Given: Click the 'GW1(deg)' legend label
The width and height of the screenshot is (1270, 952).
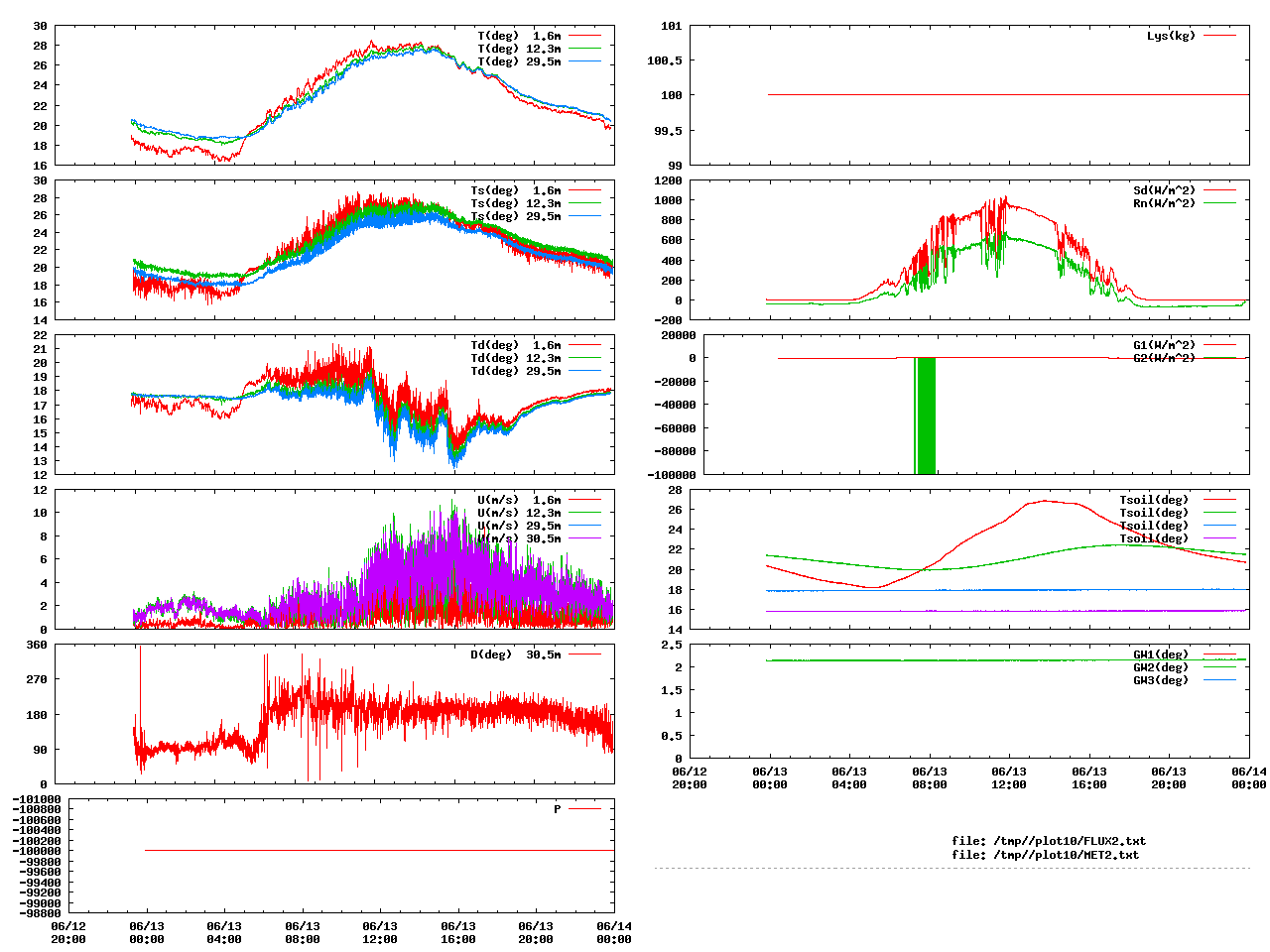Looking at the screenshot, I should pyautogui.click(x=1161, y=654).
